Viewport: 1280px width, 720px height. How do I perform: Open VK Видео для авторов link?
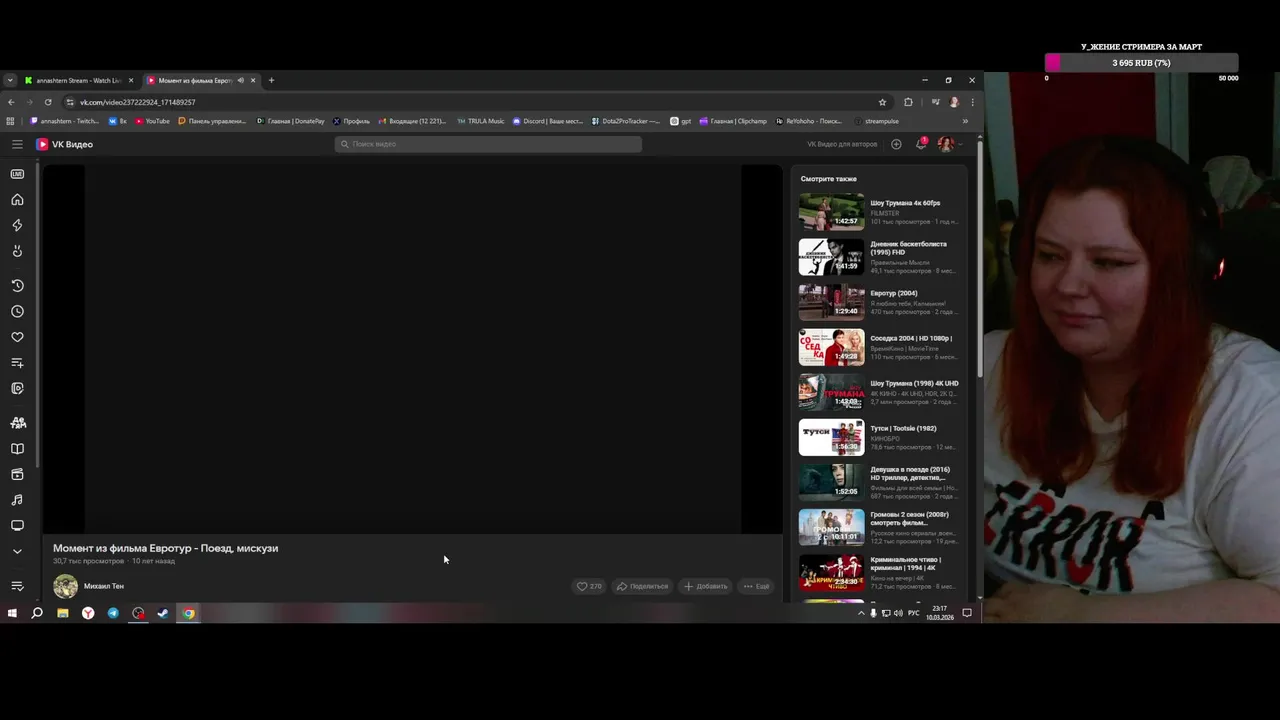point(842,144)
